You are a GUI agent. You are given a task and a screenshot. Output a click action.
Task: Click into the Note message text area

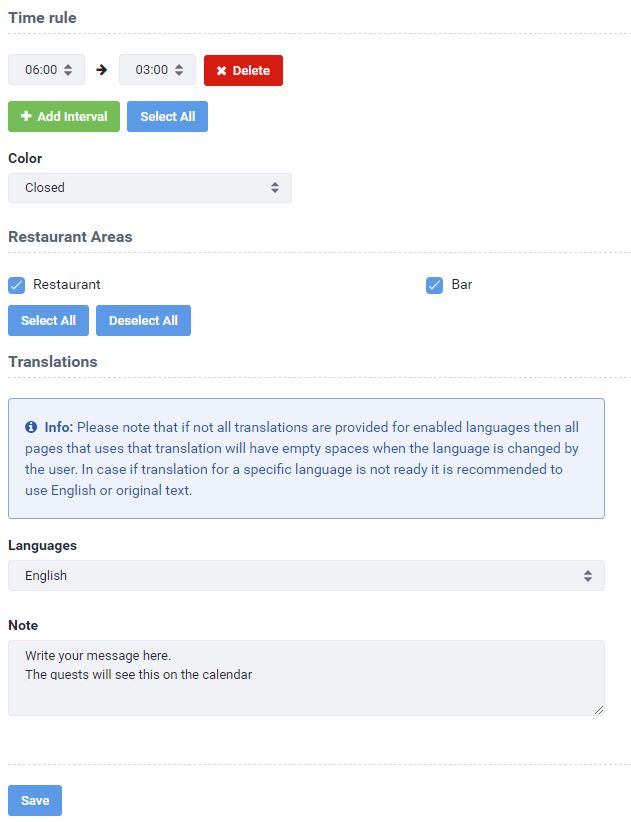306,678
